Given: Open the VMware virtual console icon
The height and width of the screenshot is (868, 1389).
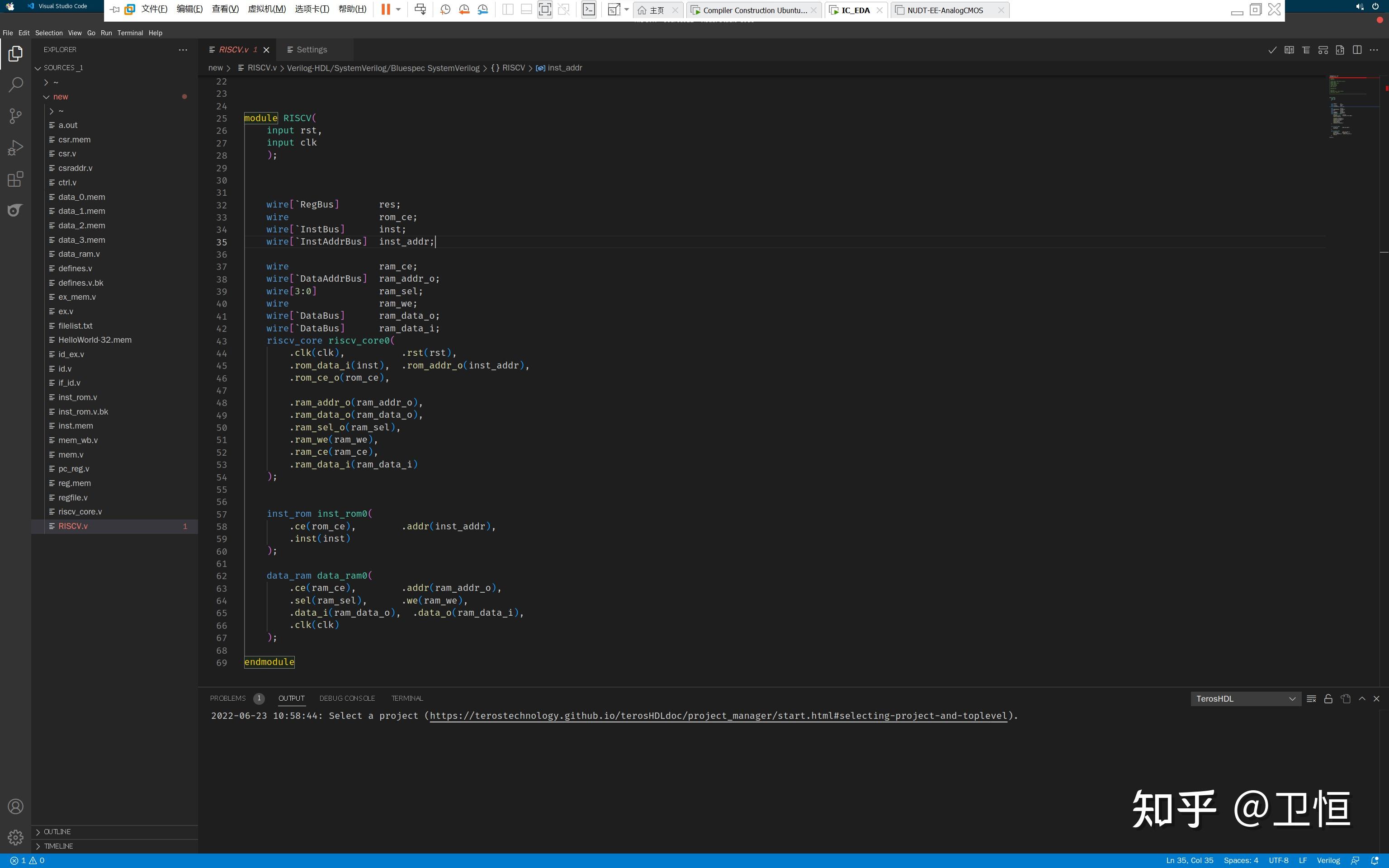Looking at the screenshot, I should point(588,9).
